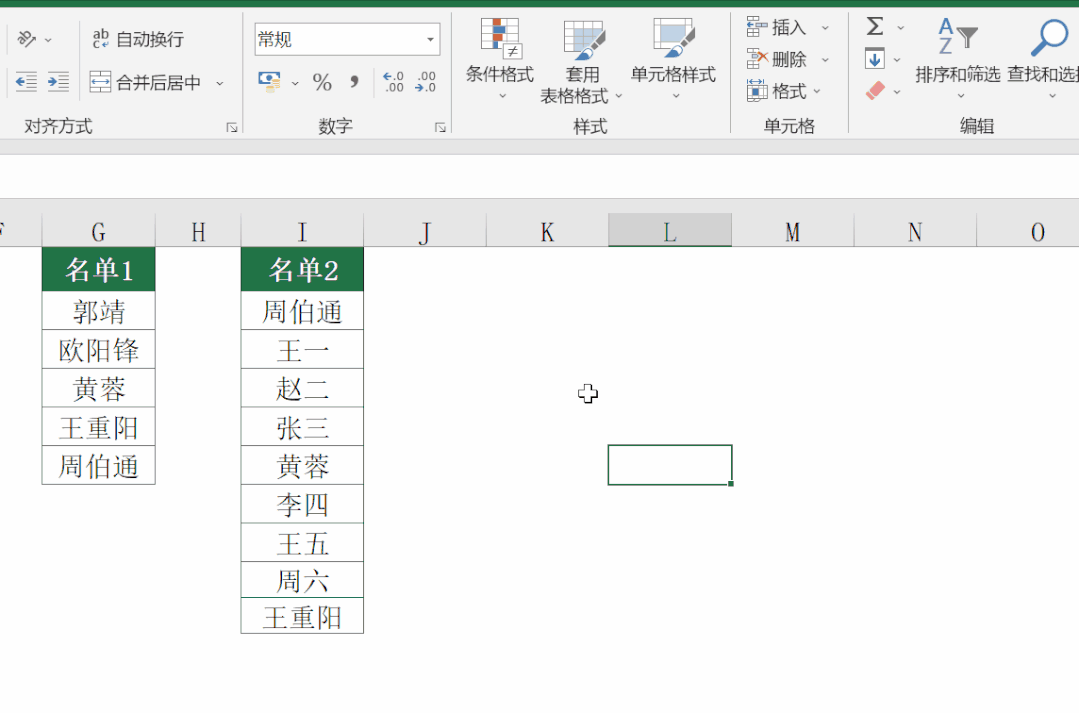Click the decrease indent icon
This screenshot has height=713, width=1079.
[26, 83]
